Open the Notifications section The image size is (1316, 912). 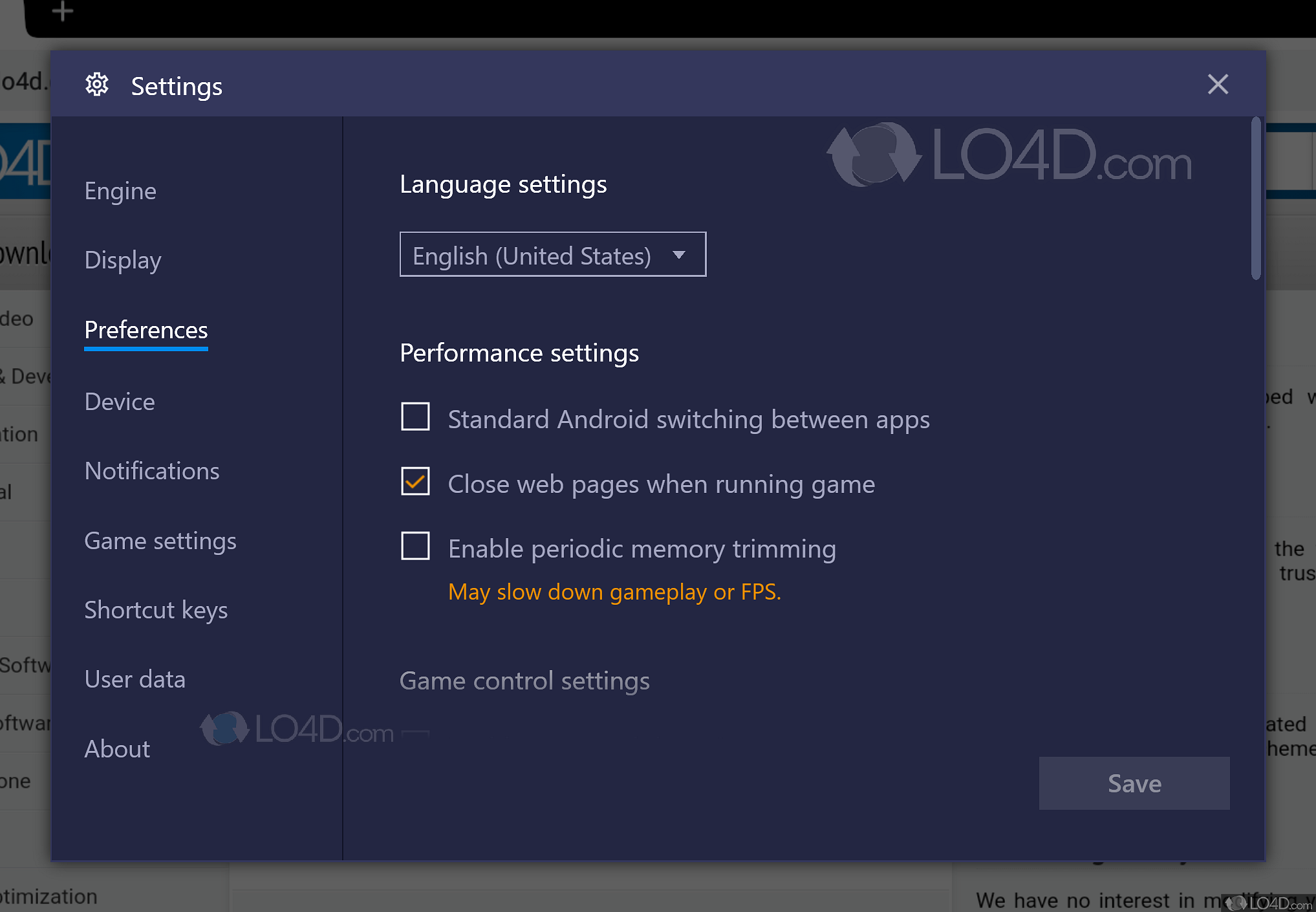[x=151, y=470]
